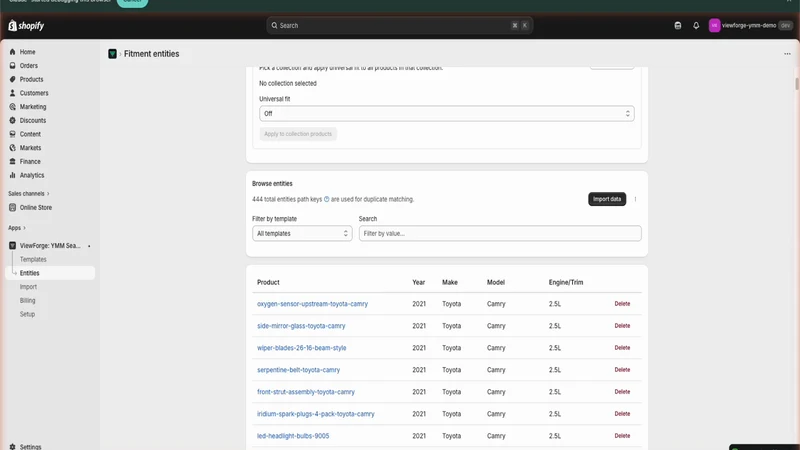Click the Product column header
This screenshot has width=800, height=450.
(x=268, y=282)
